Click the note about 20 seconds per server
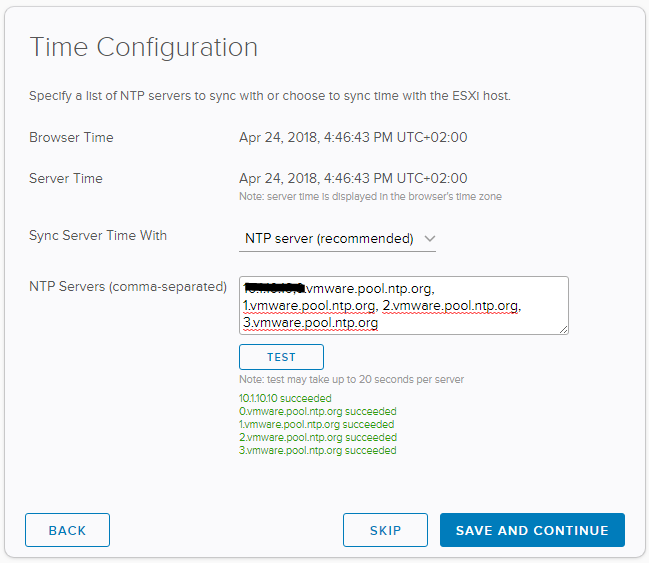The width and height of the screenshot is (649, 563). [x=351, y=379]
